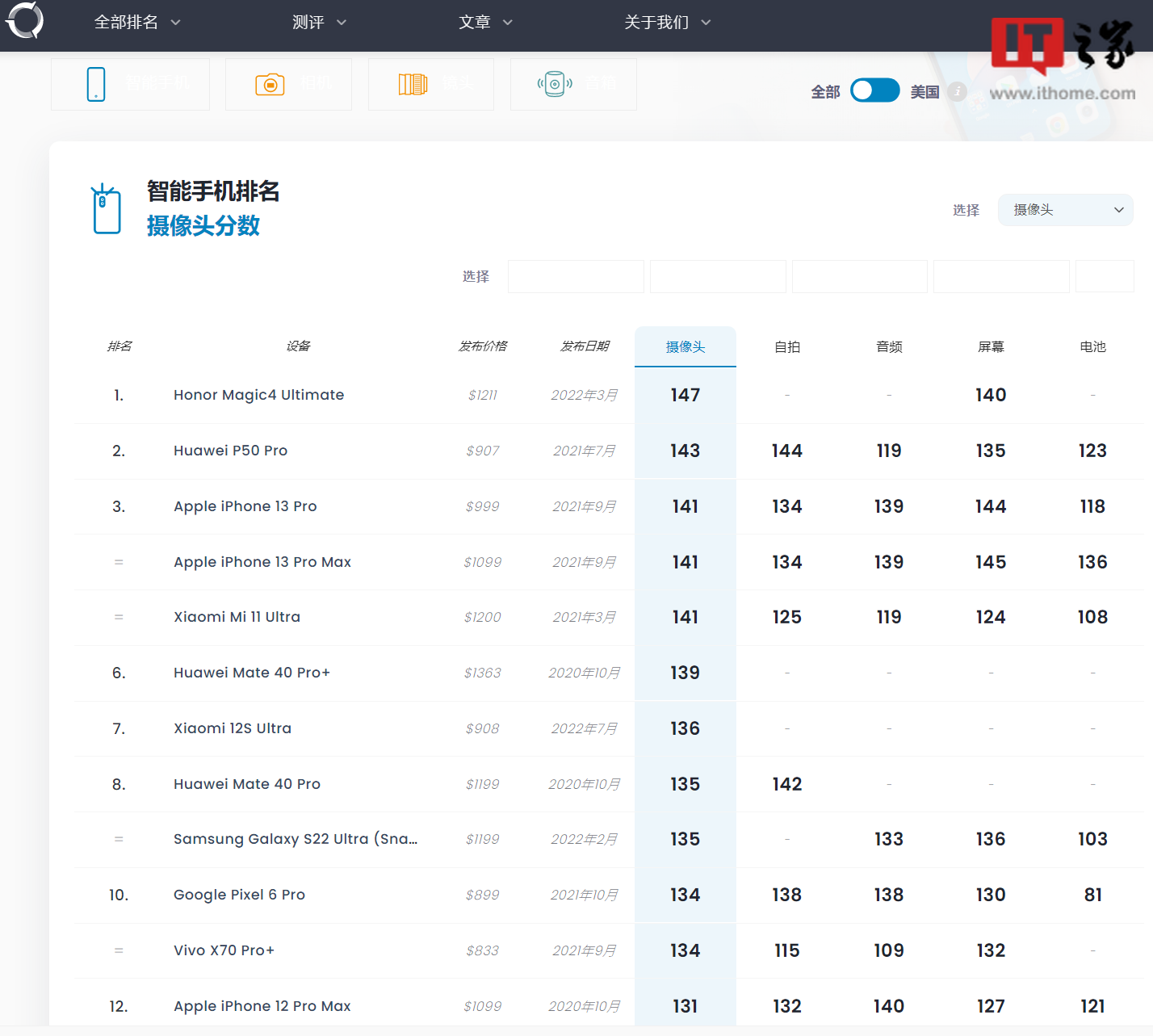Click price $1363 for Huawei Mate 40 Pro+
This screenshot has height=1036, width=1153.
tap(483, 673)
